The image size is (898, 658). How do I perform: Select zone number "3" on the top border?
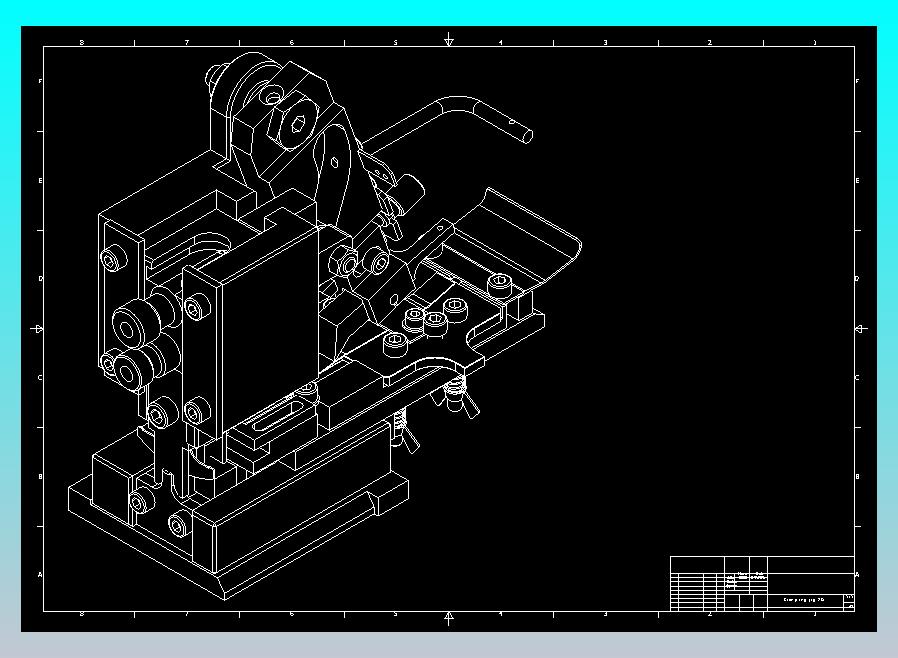click(605, 42)
